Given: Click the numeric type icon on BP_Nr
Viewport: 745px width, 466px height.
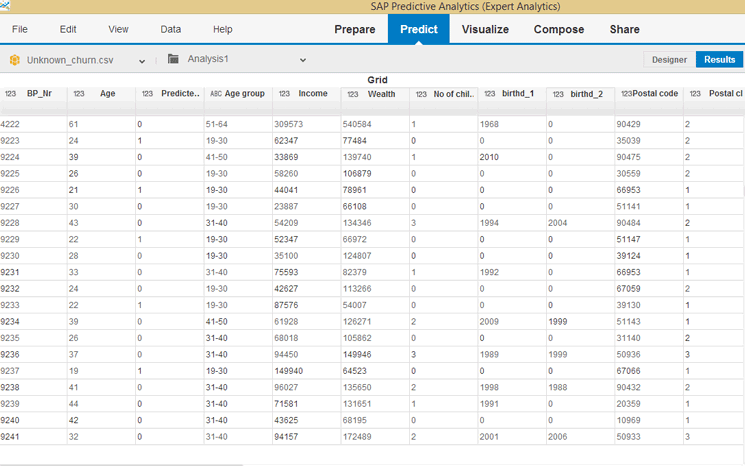Looking at the screenshot, I should (x=10, y=94).
